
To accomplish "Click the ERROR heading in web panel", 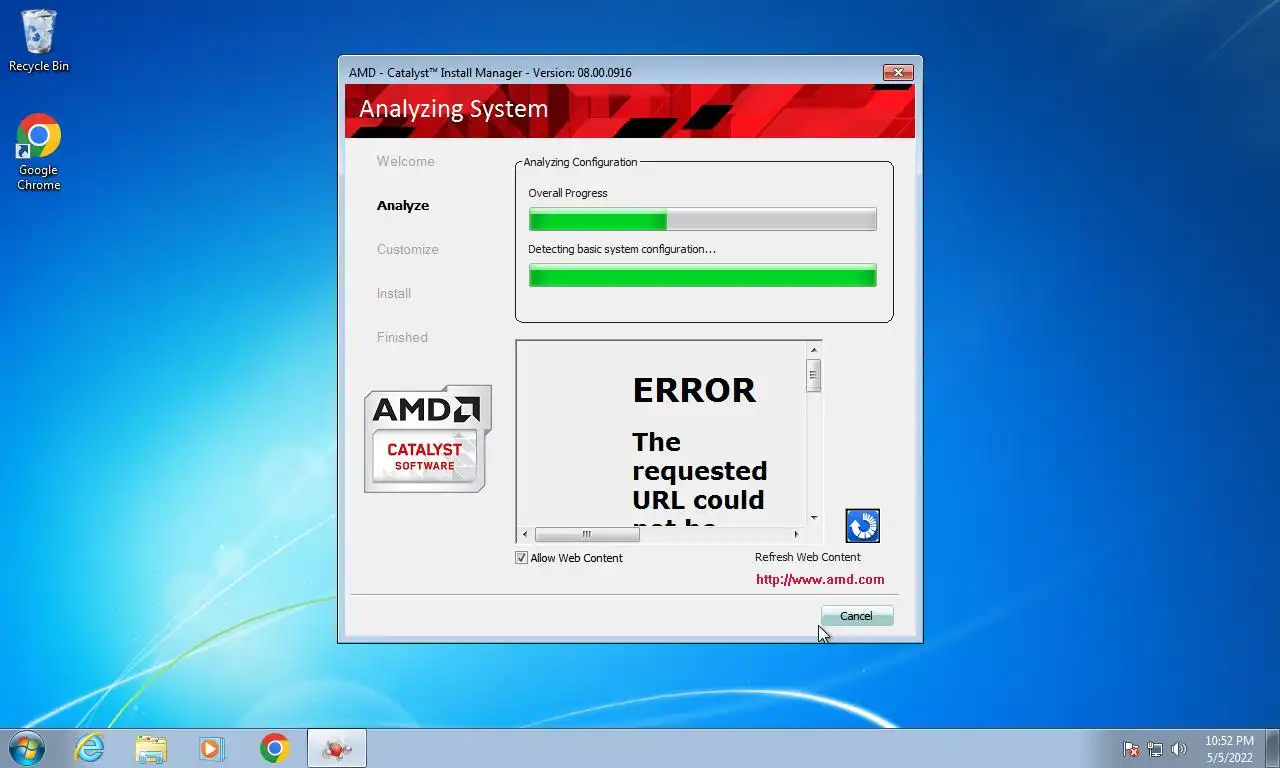I will (694, 390).
